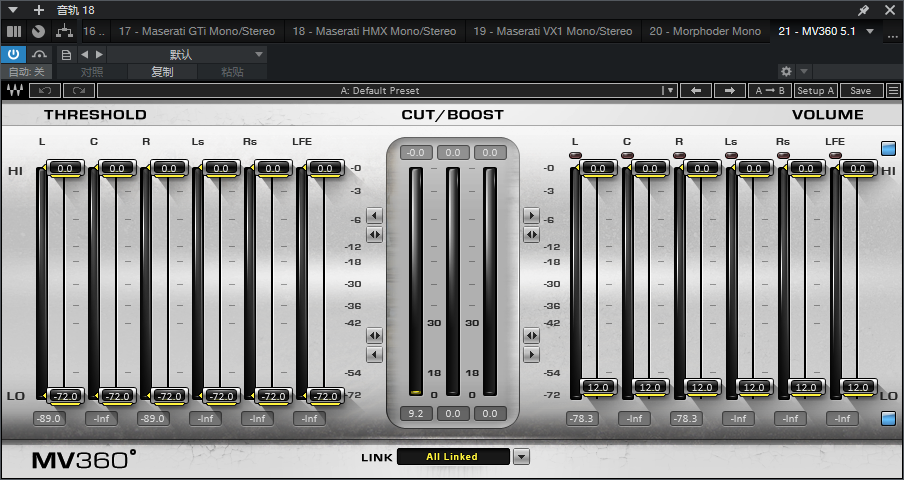904x480 pixels.
Task: Go to the previous Waves preset with the left arrow
Action: (696, 90)
